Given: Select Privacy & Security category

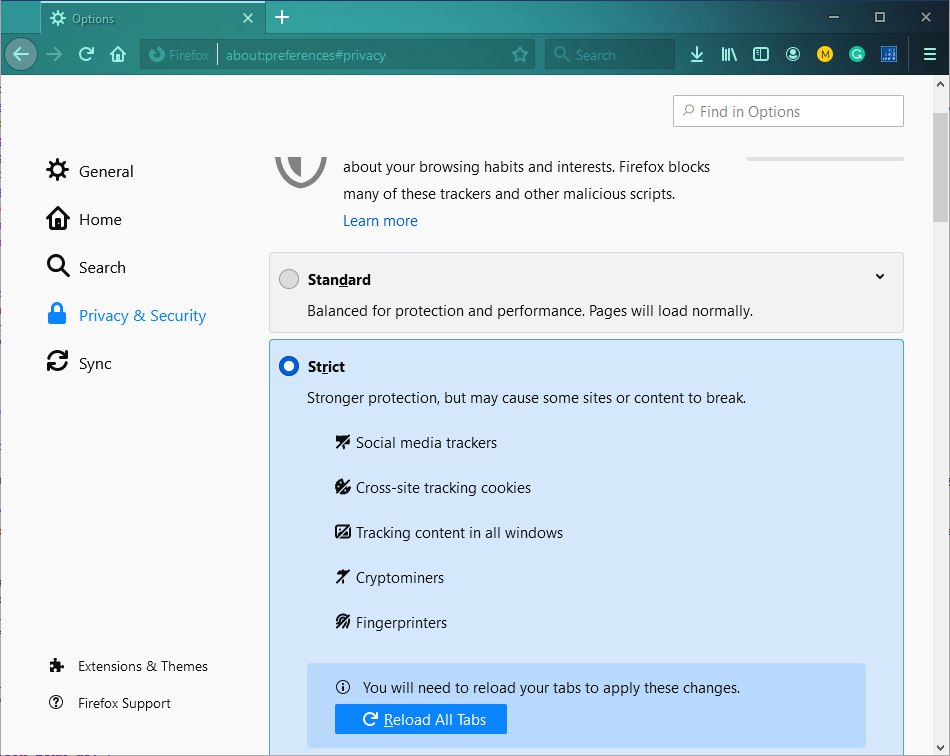Looking at the screenshot, I should tap(127, 315).
